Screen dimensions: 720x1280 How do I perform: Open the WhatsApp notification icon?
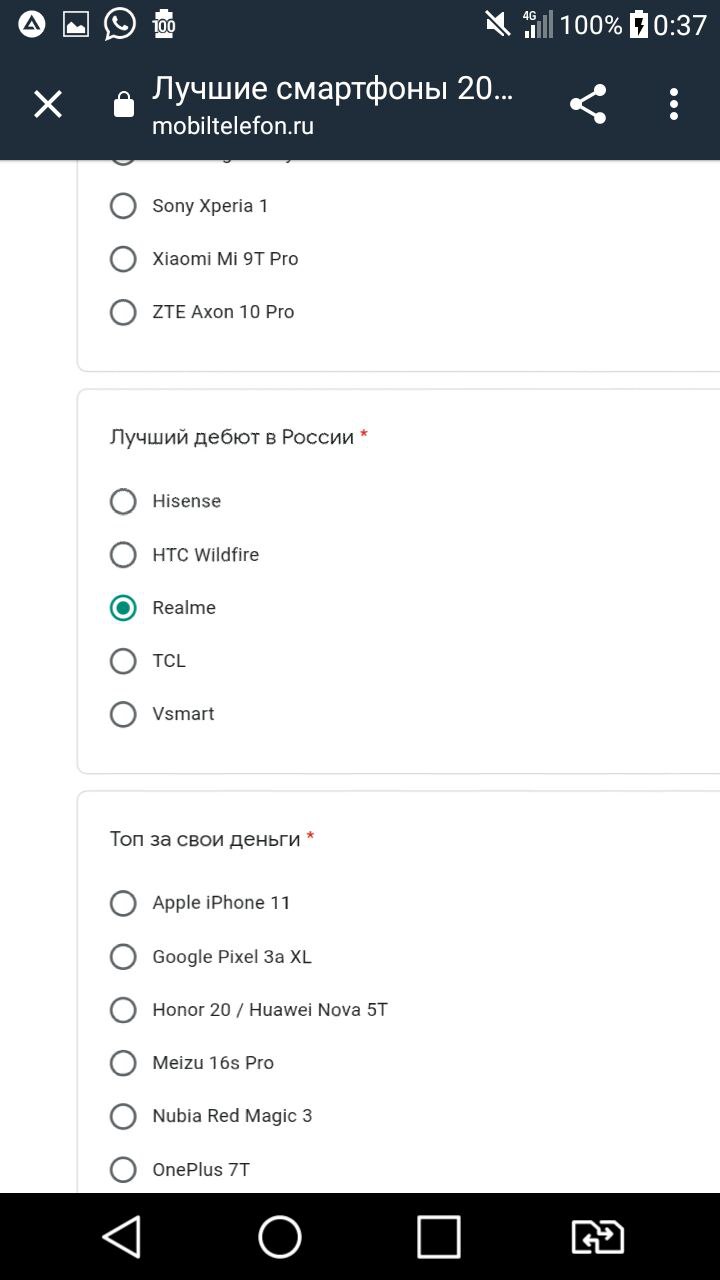click(x=120, y=24)
